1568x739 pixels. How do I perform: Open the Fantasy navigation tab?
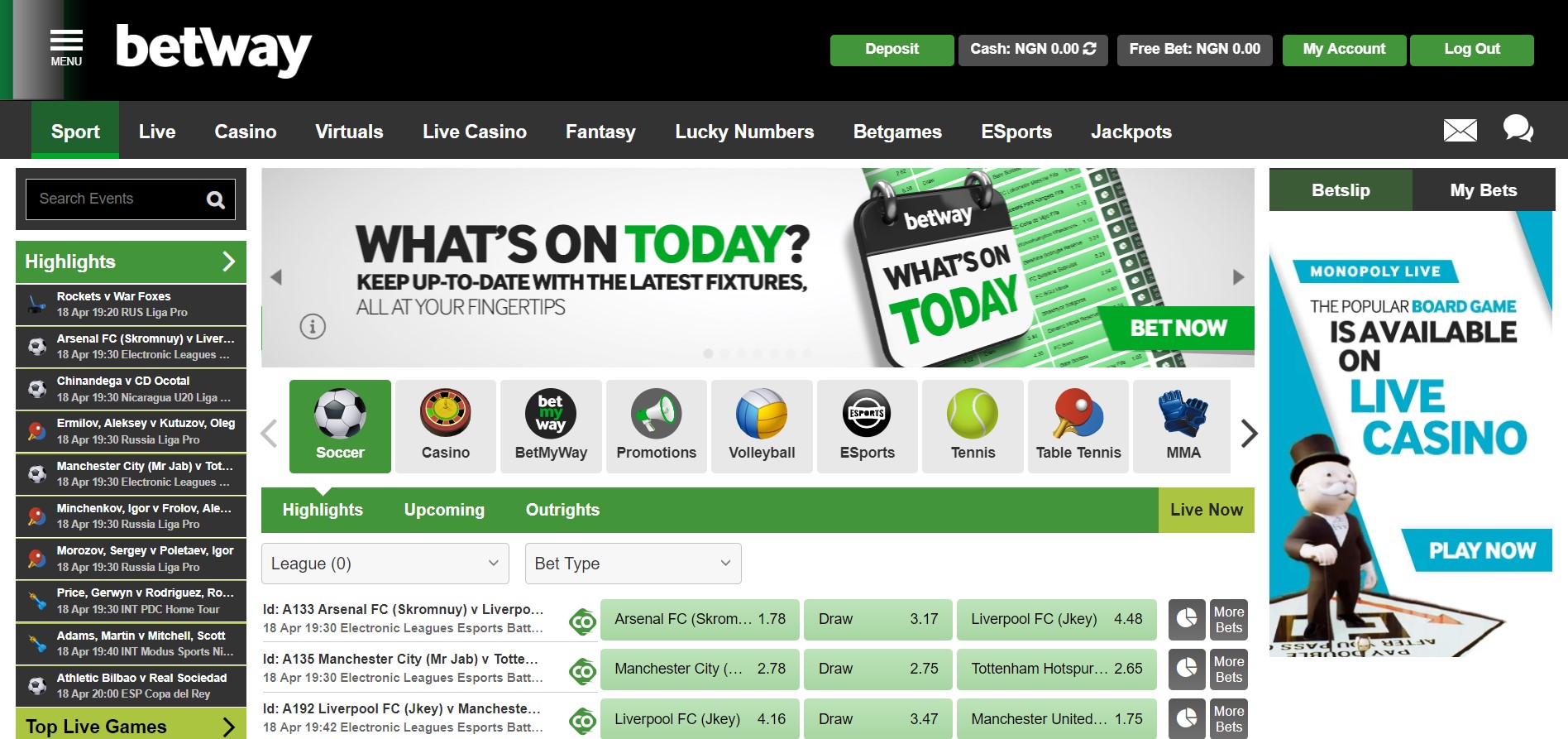pyautogui.click(x=600, y=131)
